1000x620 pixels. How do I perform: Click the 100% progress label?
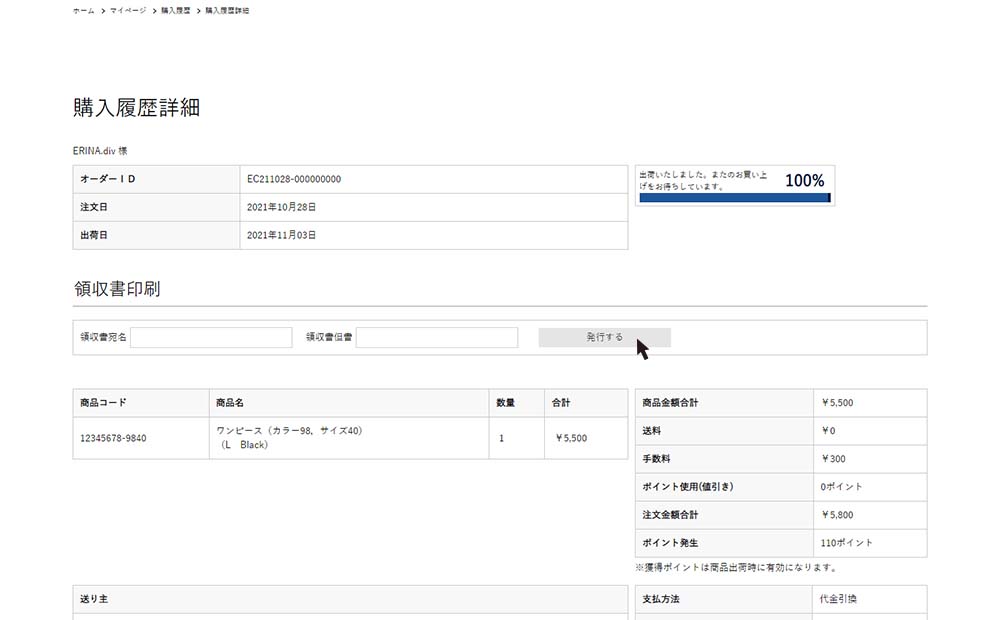(x=804, y=181)
